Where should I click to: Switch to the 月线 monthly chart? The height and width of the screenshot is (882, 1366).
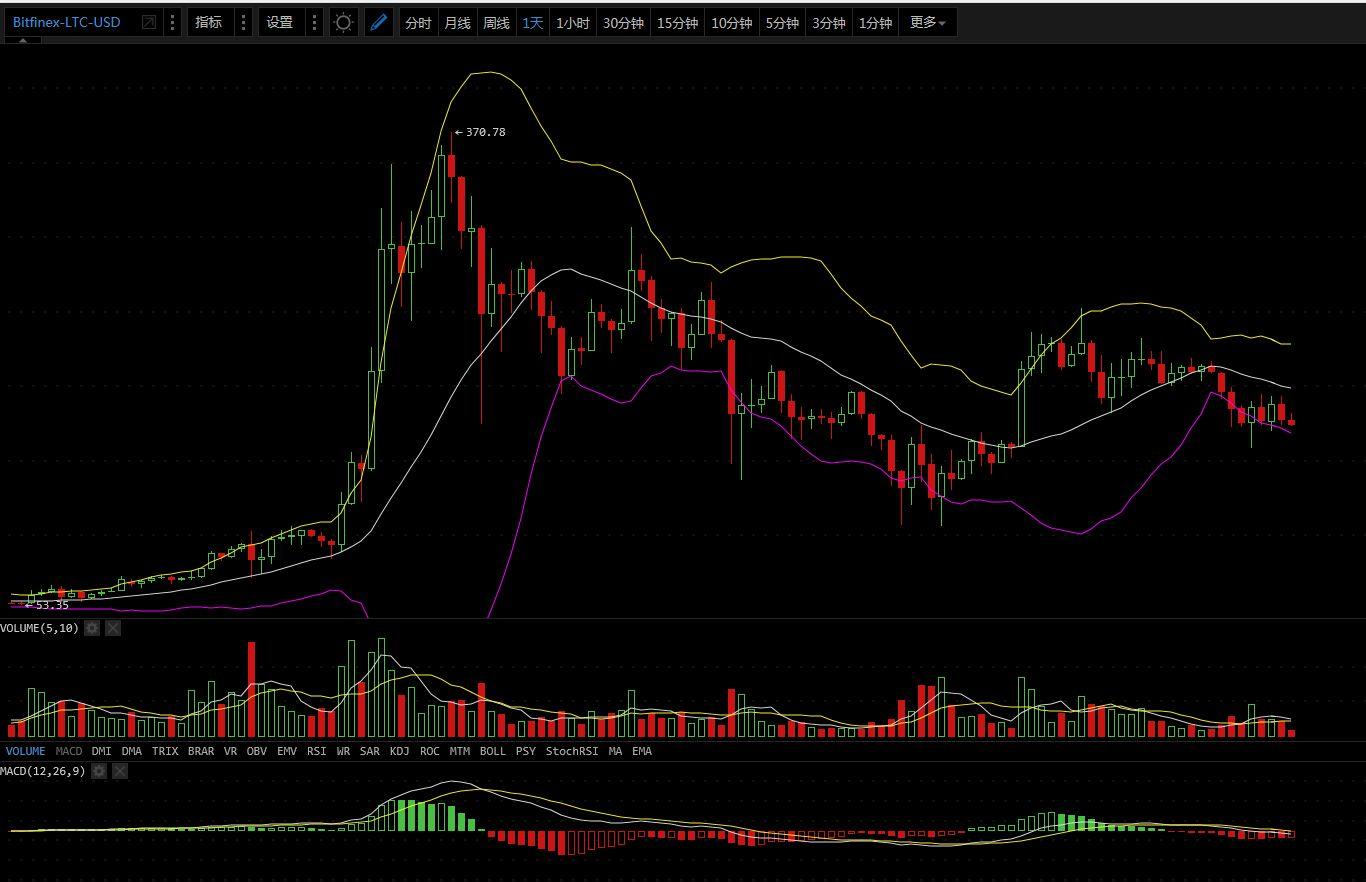pos(457,22)
